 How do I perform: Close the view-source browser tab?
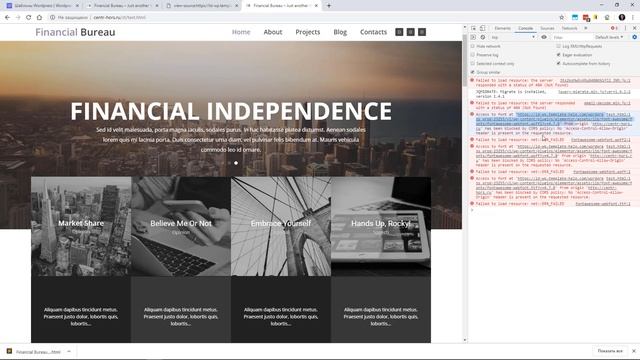236,6
